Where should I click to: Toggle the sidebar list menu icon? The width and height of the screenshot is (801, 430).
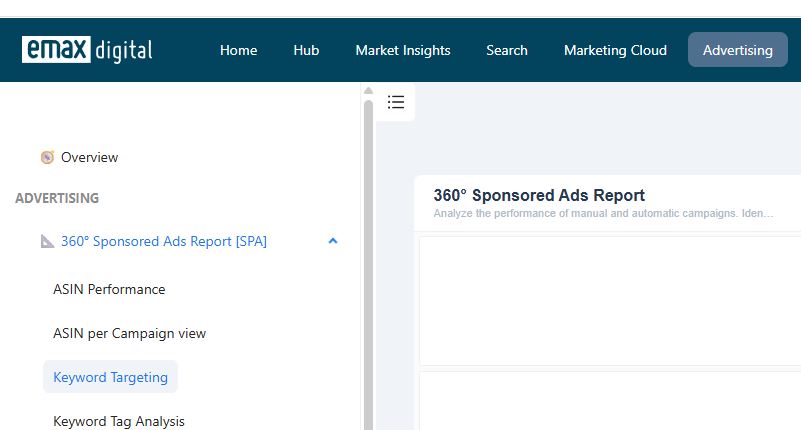point(396,102)
